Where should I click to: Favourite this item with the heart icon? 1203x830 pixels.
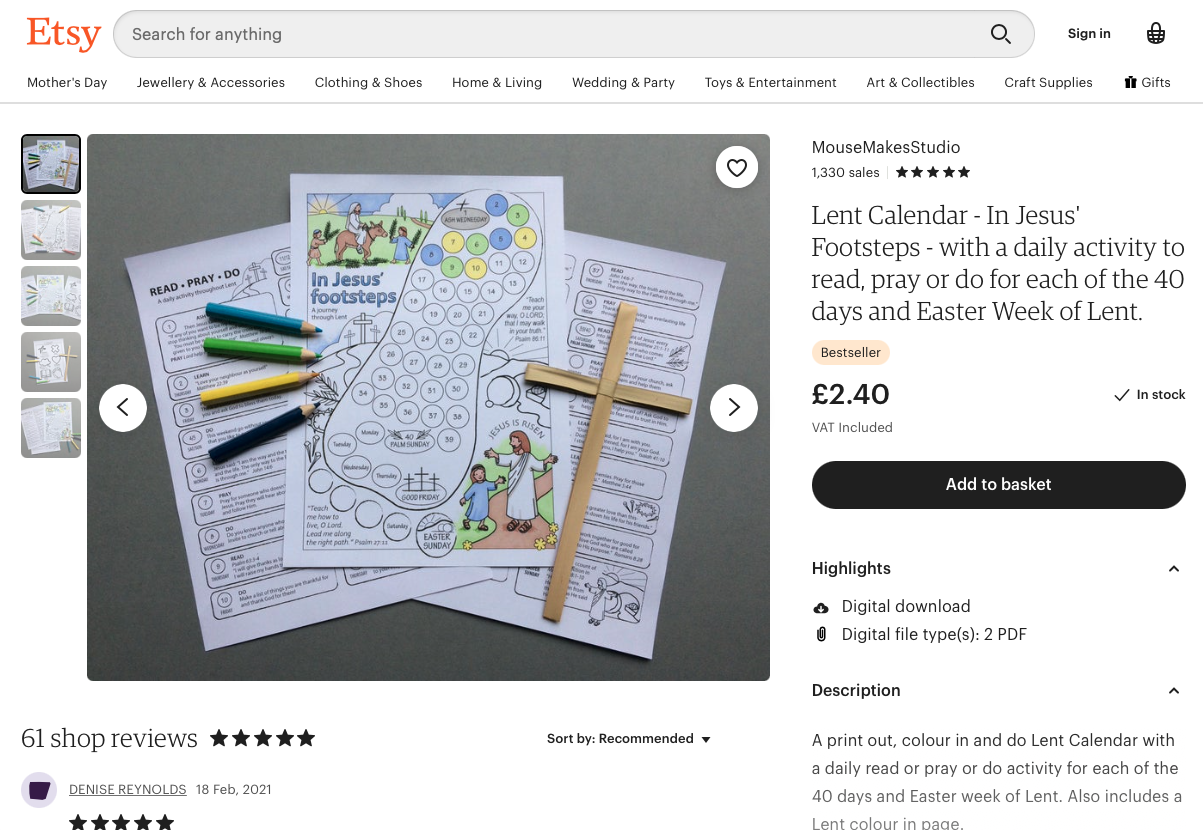(737, 168)
